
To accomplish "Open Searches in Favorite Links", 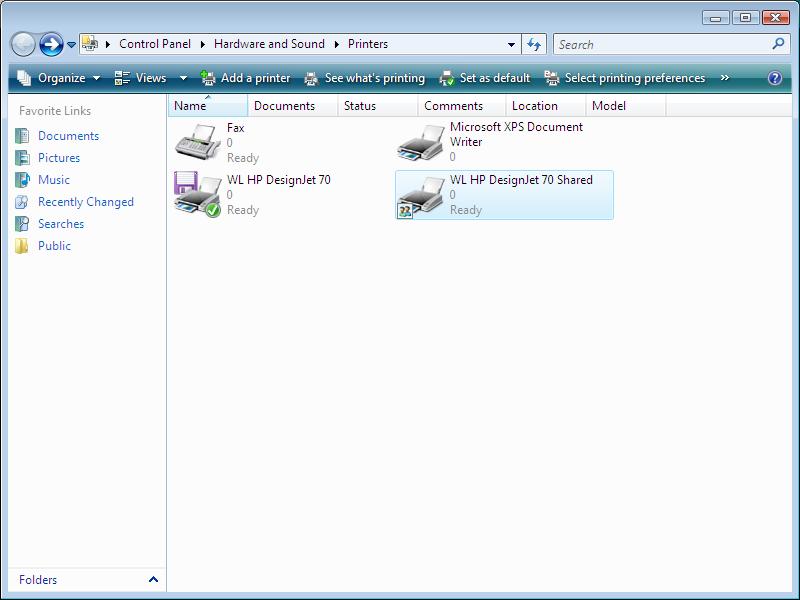I will coord(61,223).
